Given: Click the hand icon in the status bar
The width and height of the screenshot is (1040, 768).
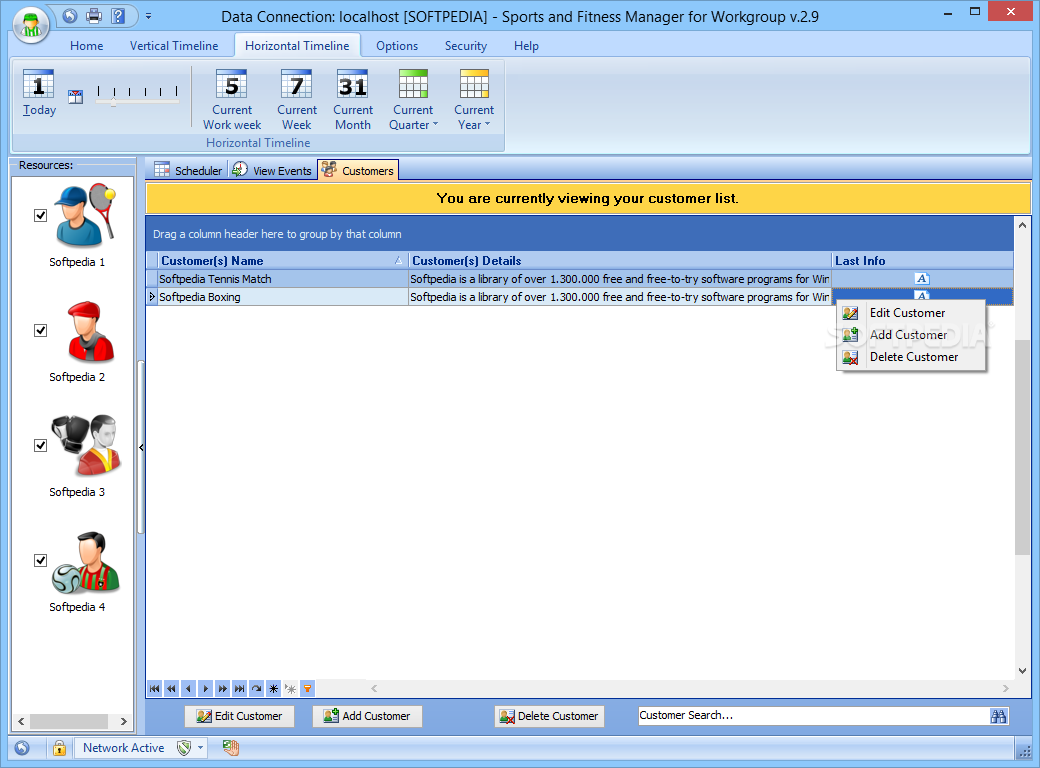Looking at the screenshot, I should click(230, 748).
